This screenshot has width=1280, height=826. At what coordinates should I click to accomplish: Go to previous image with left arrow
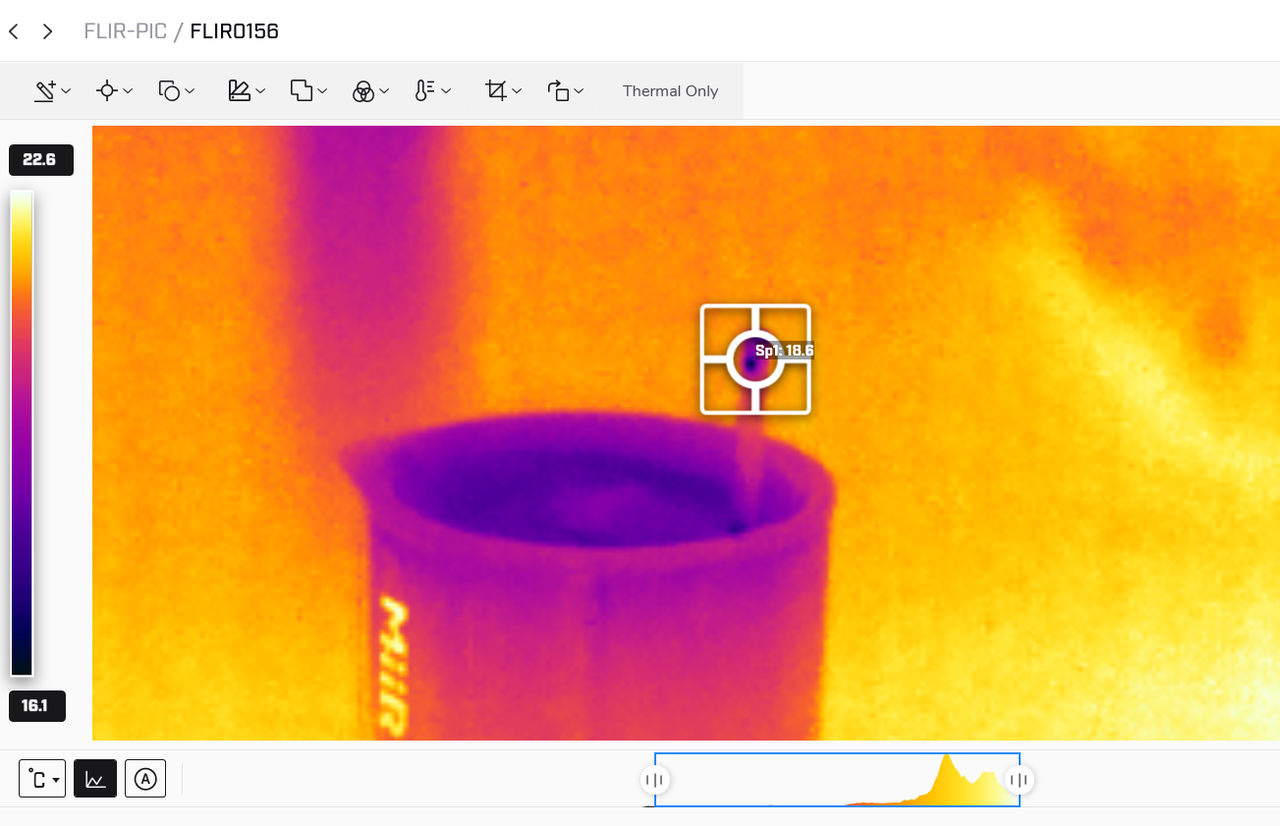pyautogui.click(x=14, y=31)
